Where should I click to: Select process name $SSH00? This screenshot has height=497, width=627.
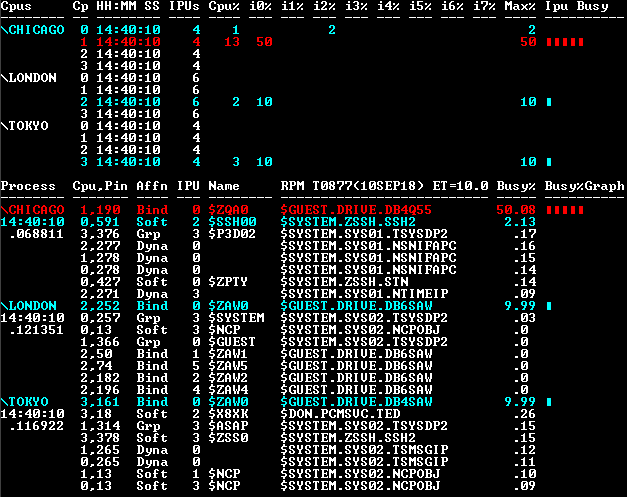[x=232, y=222]
